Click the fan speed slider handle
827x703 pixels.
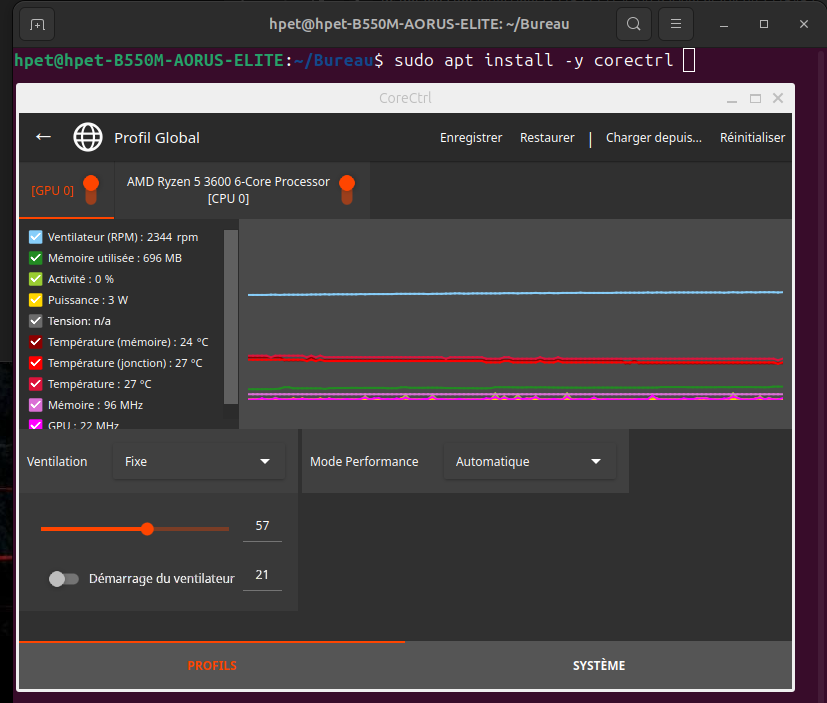148,529
